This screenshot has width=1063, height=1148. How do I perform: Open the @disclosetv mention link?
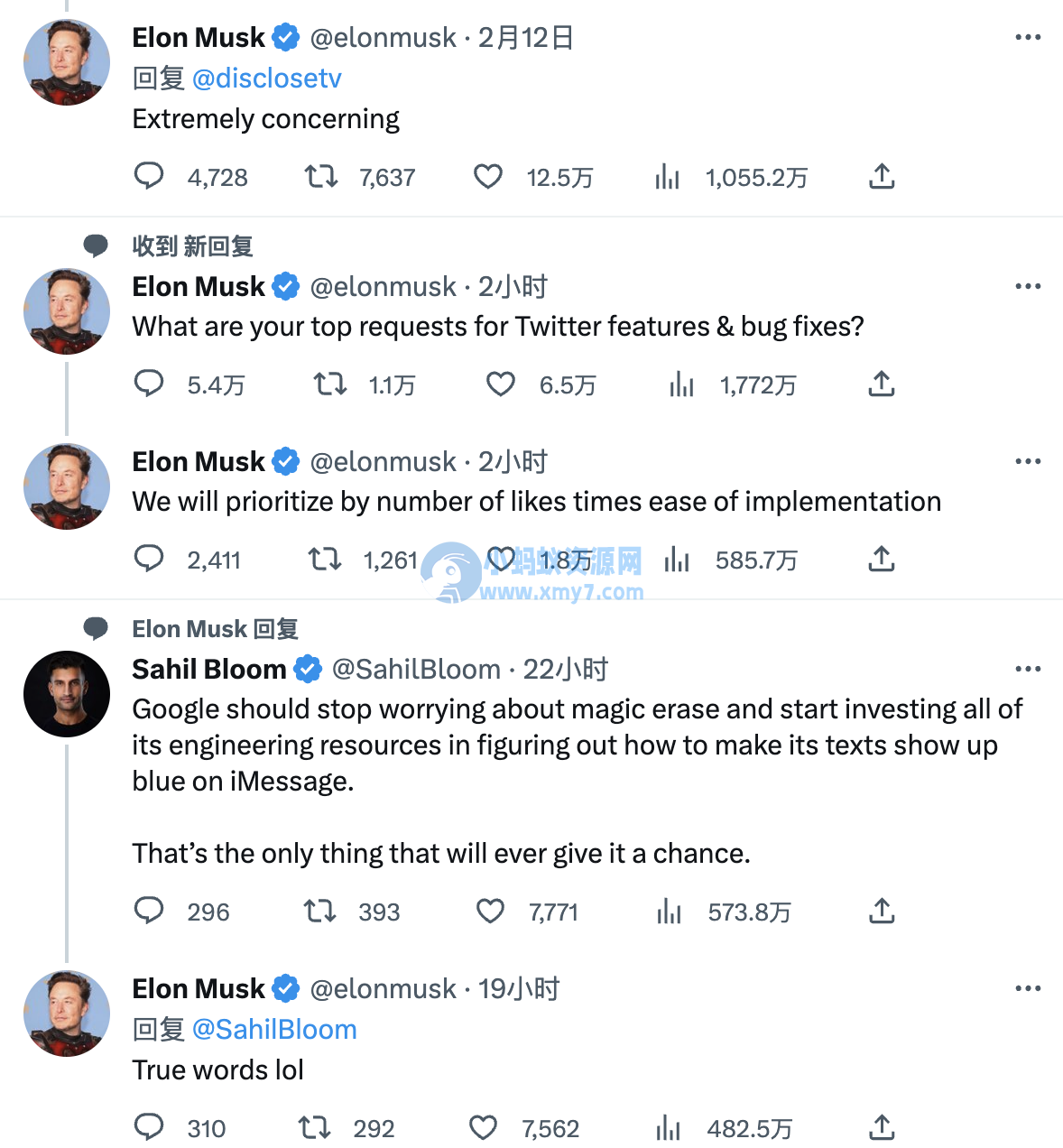click(267, 79)
